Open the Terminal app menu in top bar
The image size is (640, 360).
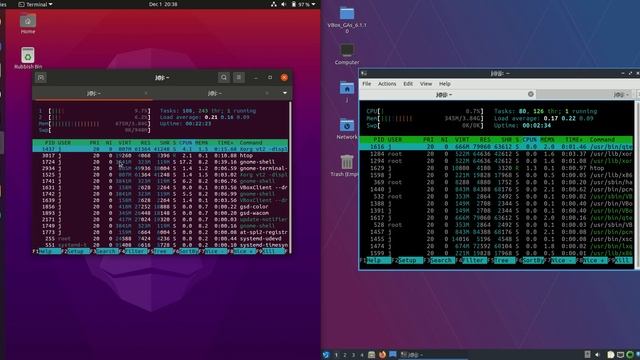coord(36,4)
